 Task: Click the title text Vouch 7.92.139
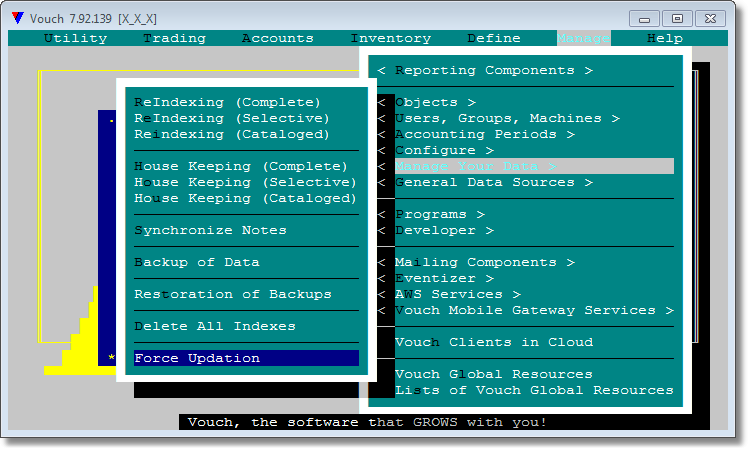71,19
